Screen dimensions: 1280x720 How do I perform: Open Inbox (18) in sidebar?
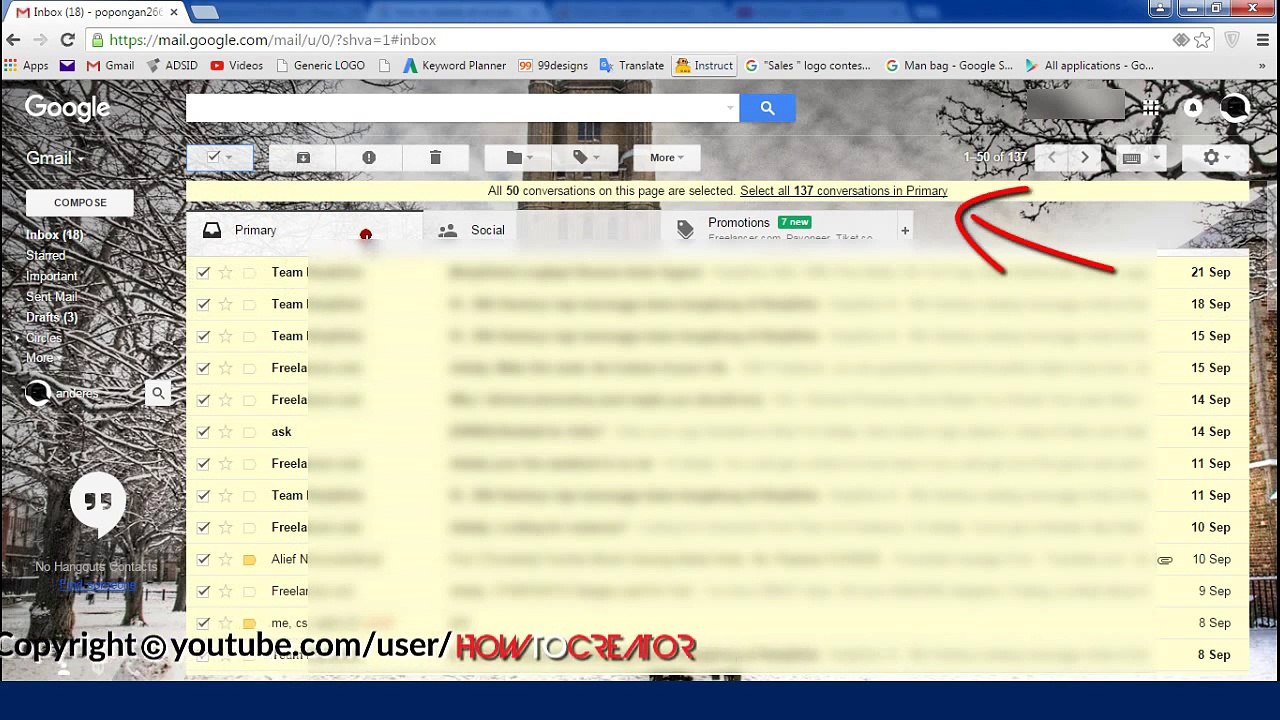coord(54,235)
